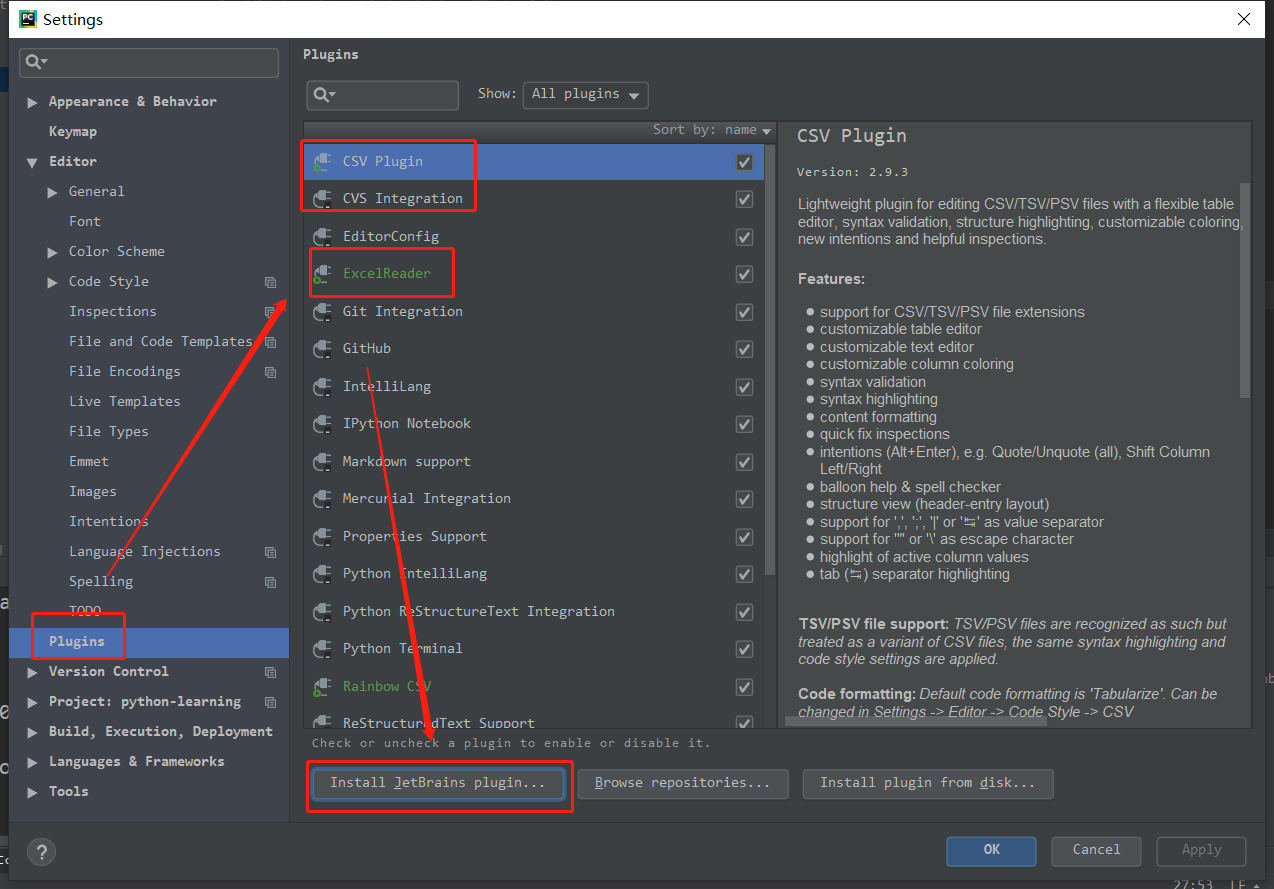Click the Python ReStructureText Integration icon

point(322,612)
